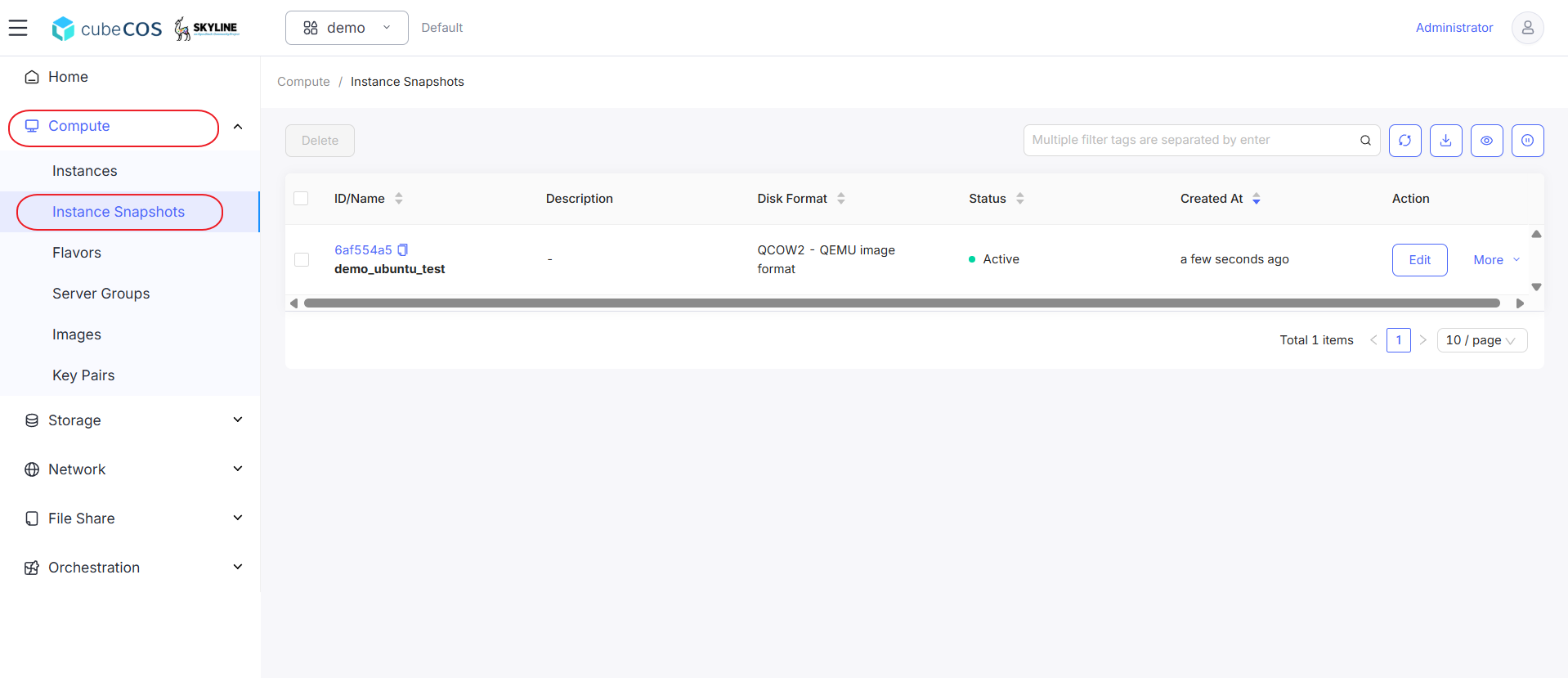Tick the select-all header checkbox
The height and width of the screenshot is (678, 1568).
point(301,199)
